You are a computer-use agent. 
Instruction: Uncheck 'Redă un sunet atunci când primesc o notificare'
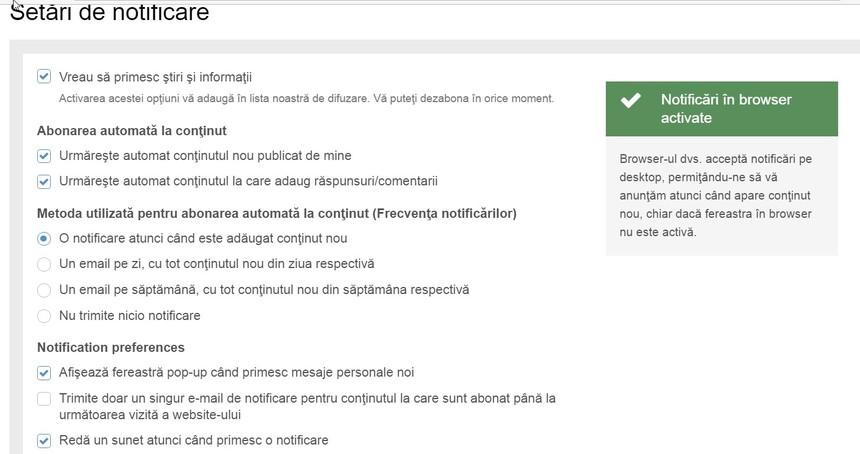[44, 440]
